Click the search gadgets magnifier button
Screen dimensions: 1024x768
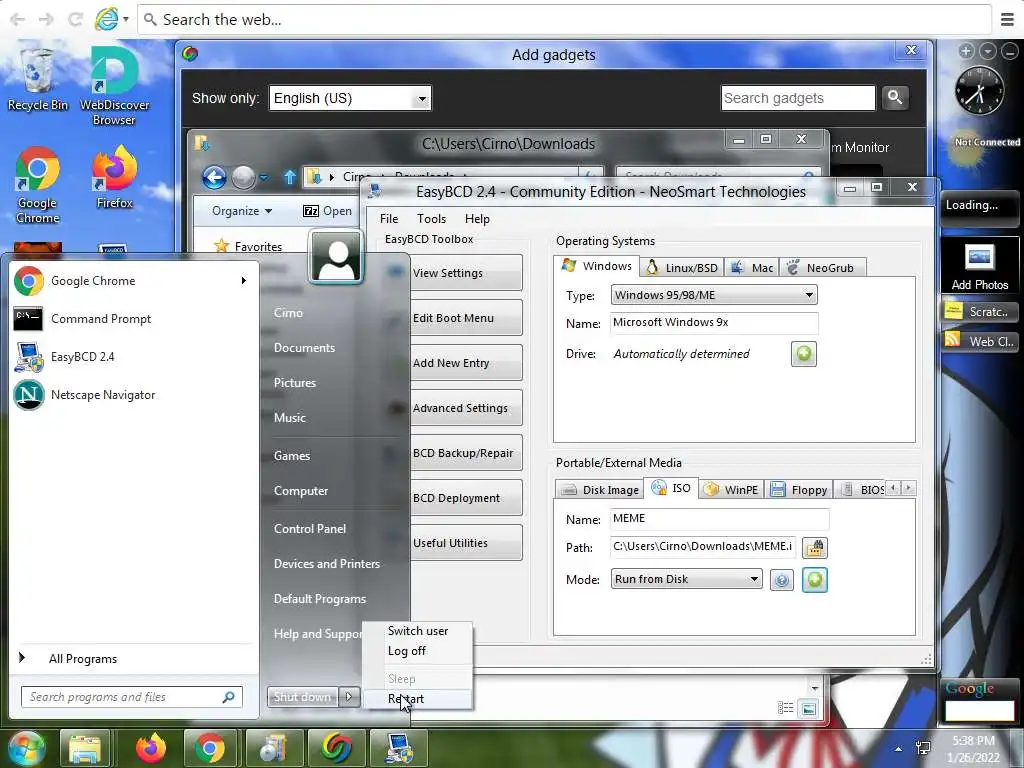[895, 98]
